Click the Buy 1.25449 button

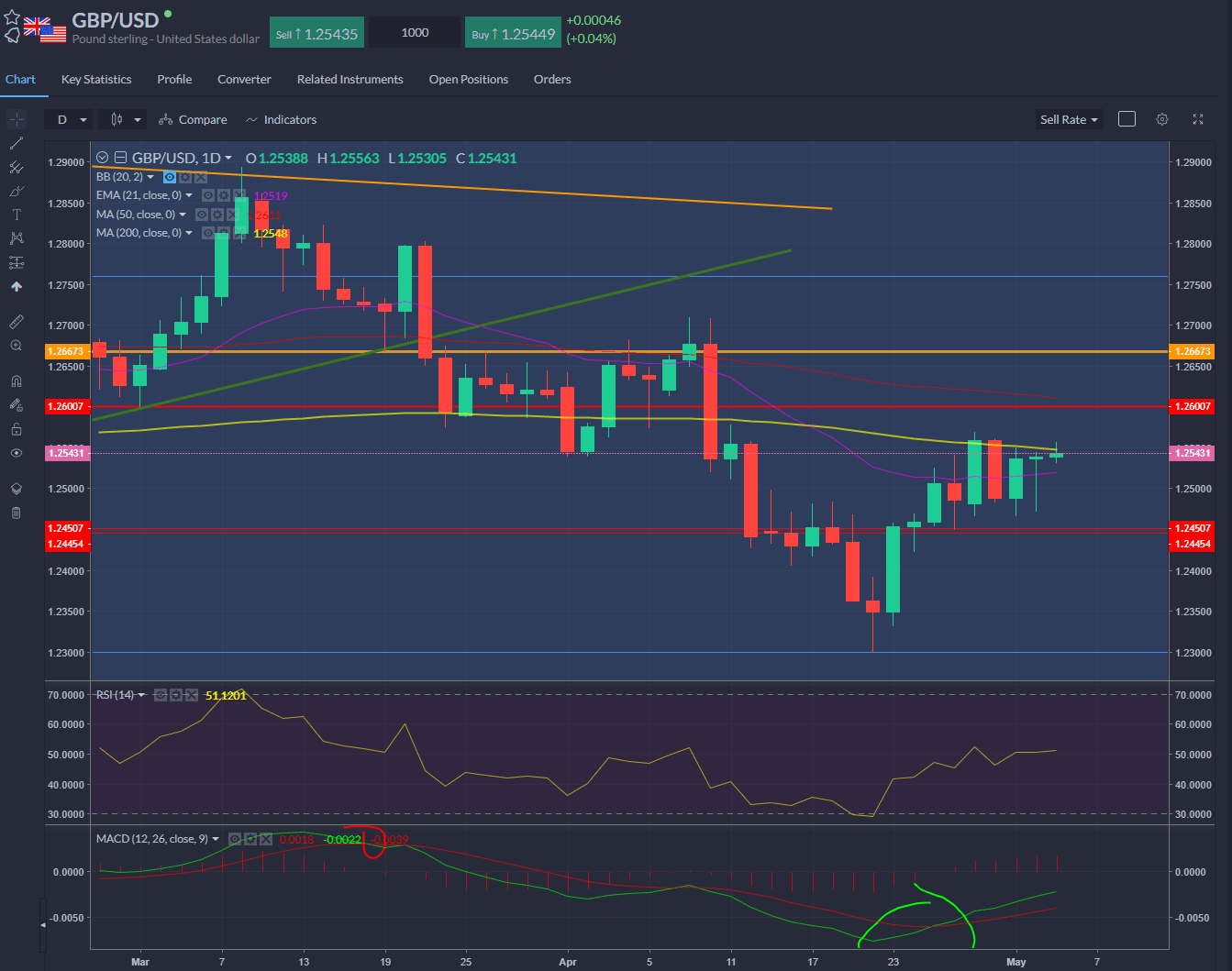(513, 34)
